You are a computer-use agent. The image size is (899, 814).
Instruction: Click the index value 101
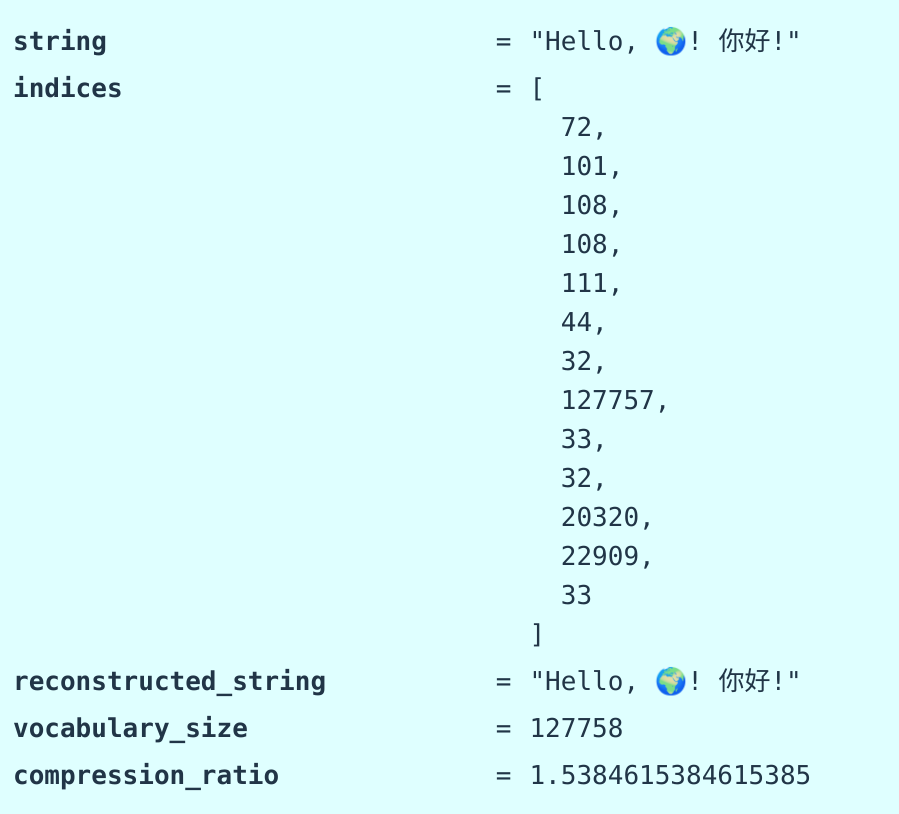(x=584, y=166)
